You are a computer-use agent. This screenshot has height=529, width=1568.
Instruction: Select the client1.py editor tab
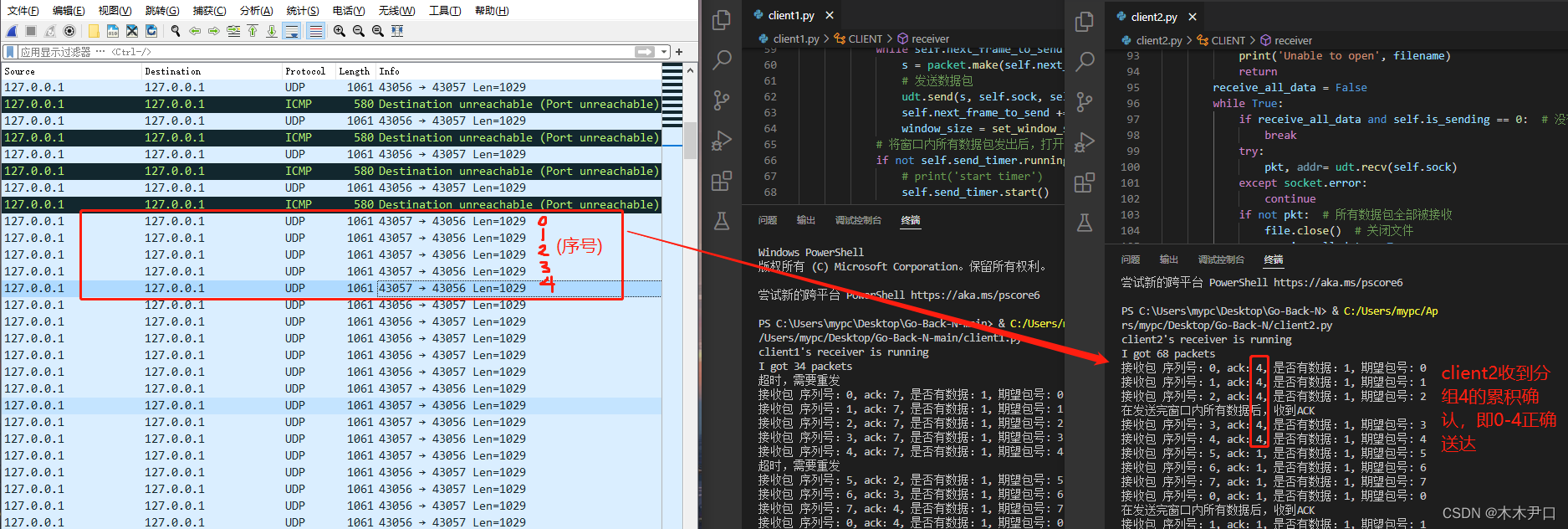click(792, 15)
